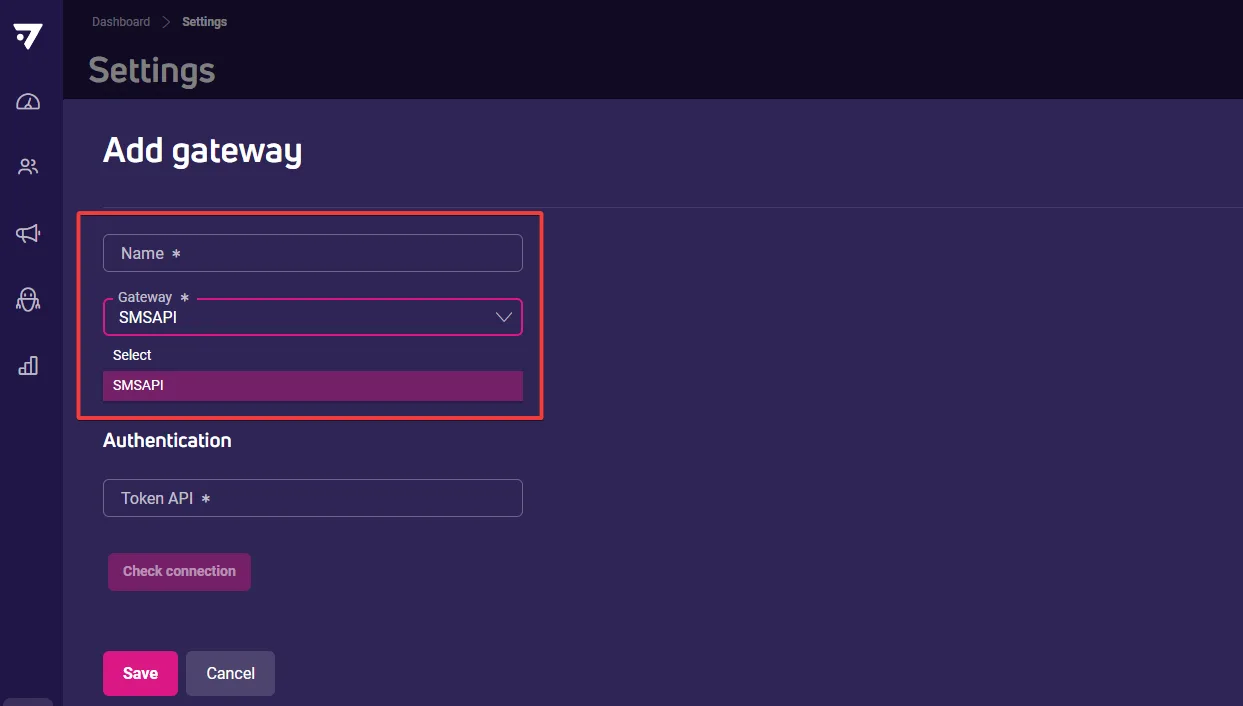This screenshot has width=1243, height=706.
Task: Click the Settings breadcrumb item
Action: pos(205,22)
